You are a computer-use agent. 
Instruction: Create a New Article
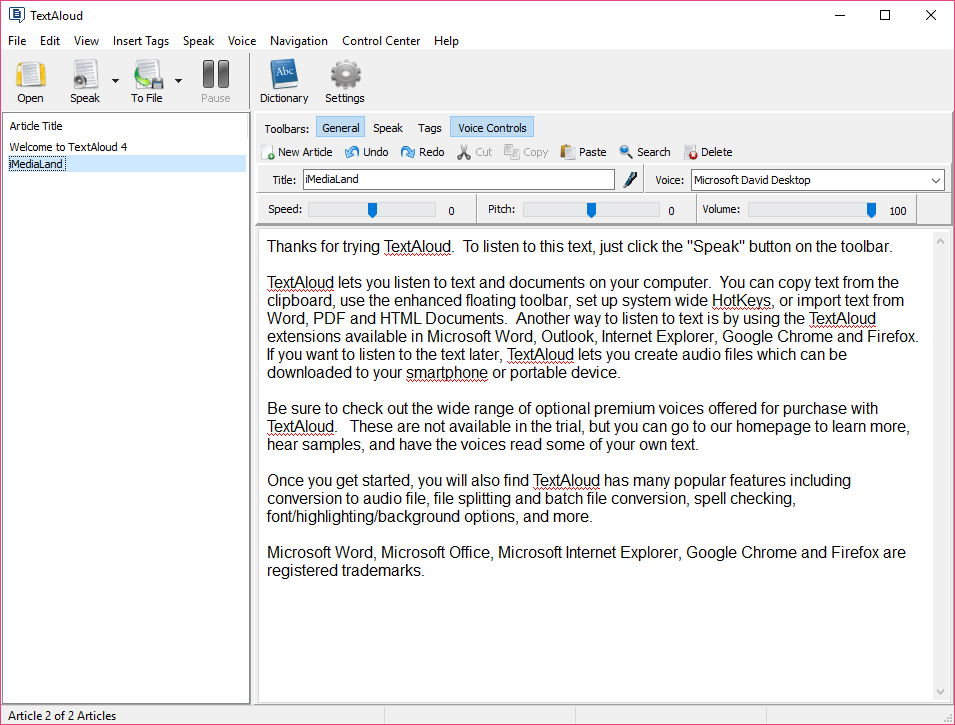pyautogui.click(x=297, y=152)
